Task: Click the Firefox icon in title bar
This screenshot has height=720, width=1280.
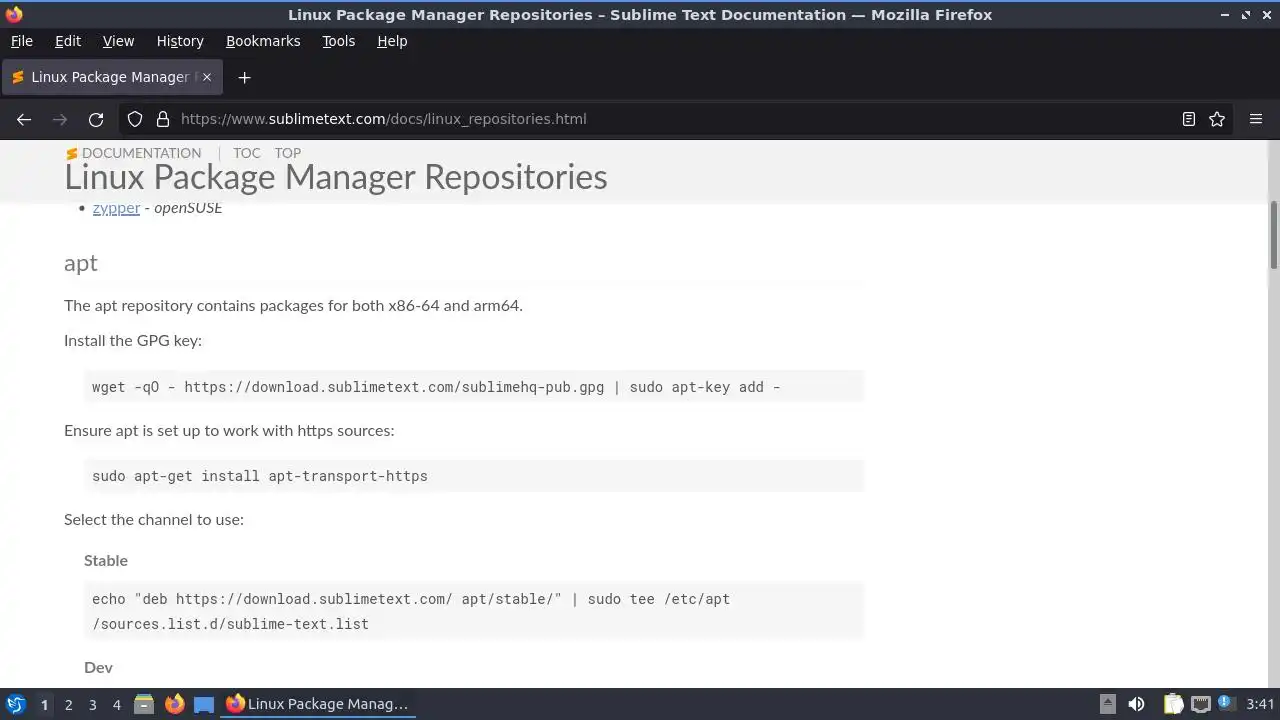Action: coord(14,14)
